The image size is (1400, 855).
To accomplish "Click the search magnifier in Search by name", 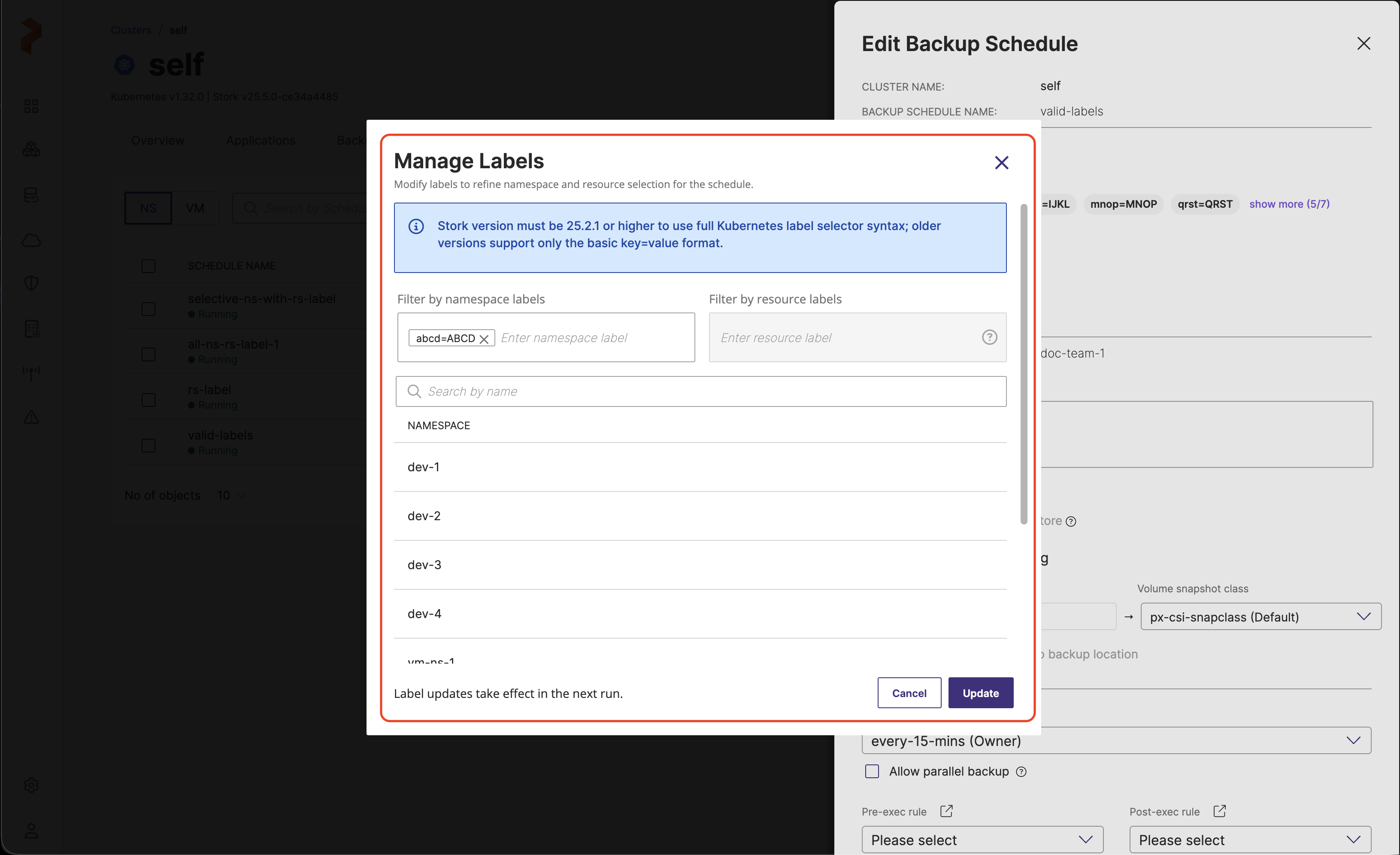I will 414,391.
